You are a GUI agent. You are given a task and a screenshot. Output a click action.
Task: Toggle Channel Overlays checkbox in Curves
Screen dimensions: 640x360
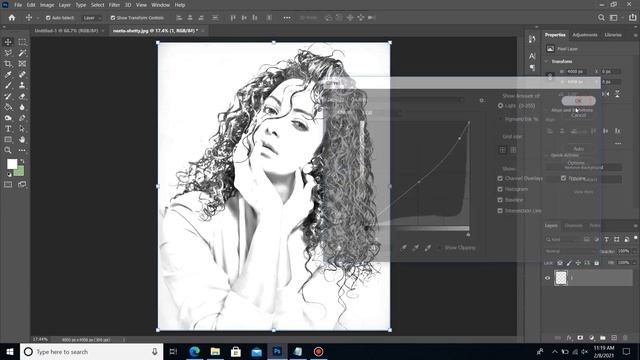tap(500, 178)
